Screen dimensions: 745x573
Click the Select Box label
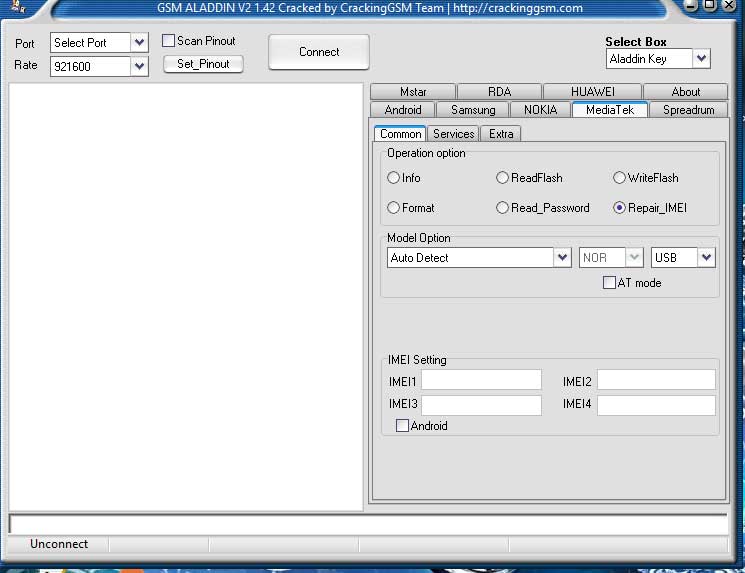coord(636,42)
